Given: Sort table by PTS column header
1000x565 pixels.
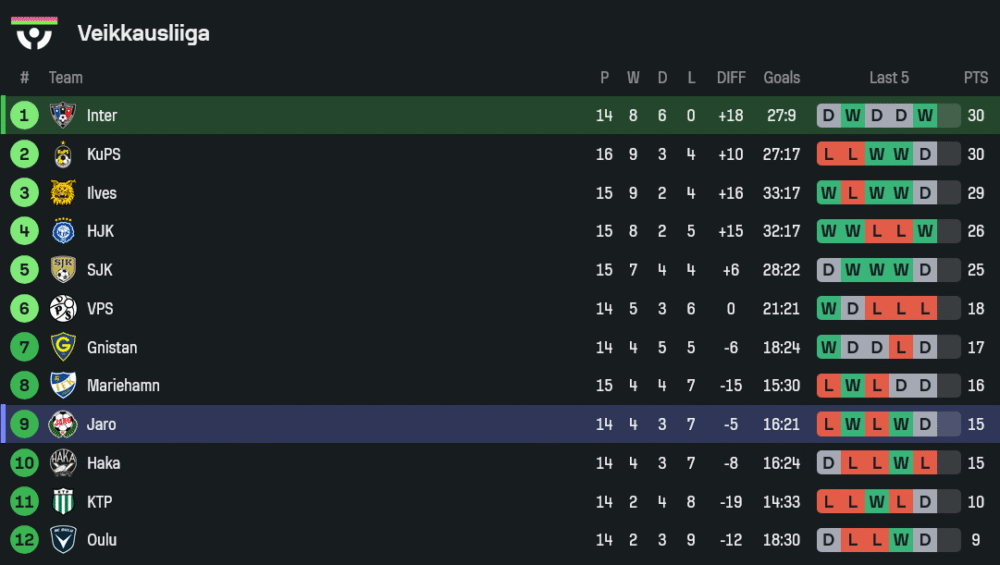Looking at the screenshot, I should coord(976,78).
